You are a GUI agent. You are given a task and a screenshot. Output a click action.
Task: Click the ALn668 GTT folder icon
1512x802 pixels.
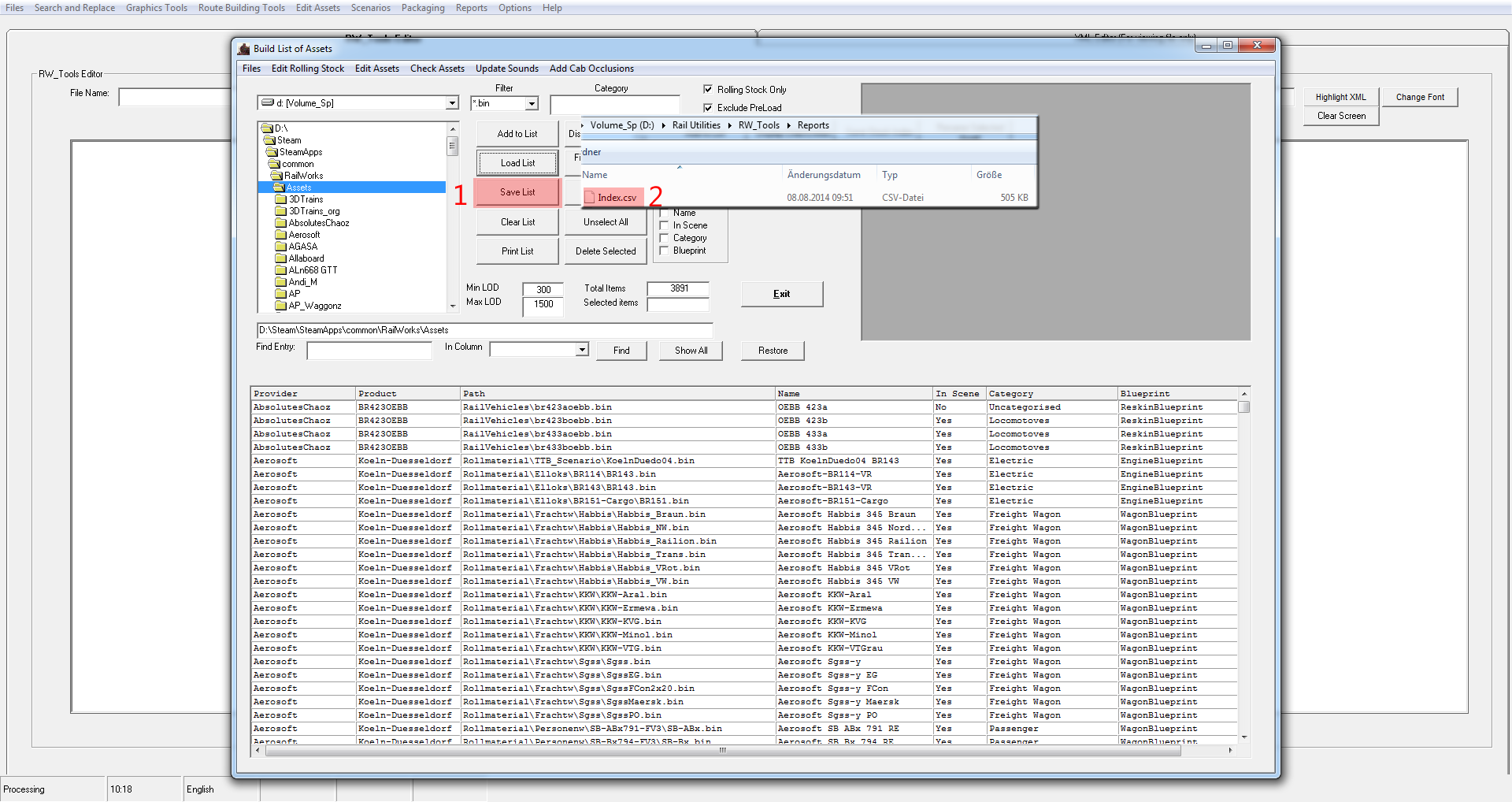(281, 270)
